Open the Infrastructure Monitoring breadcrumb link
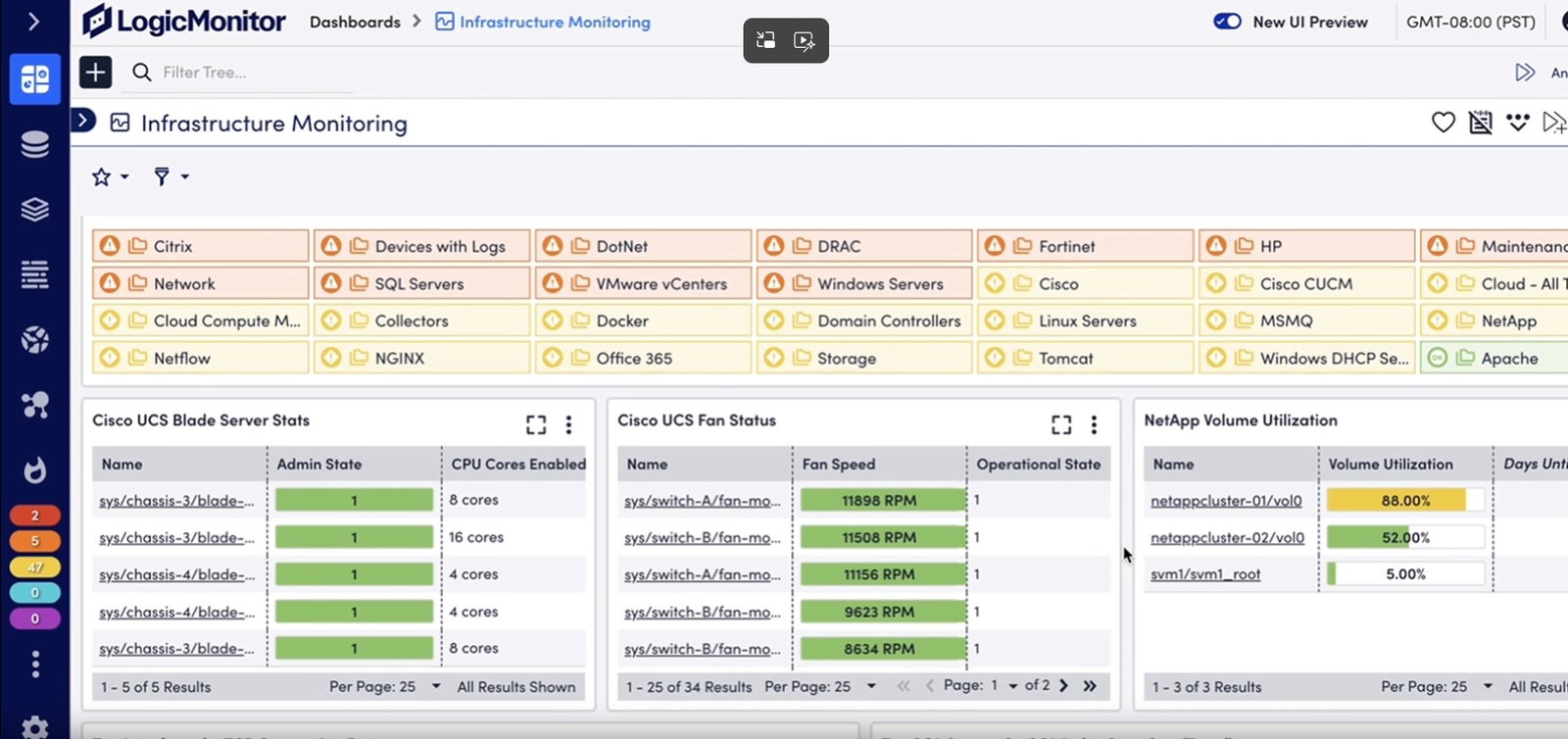This screenshot has height=739, width=1568. [x=543, y=22]
